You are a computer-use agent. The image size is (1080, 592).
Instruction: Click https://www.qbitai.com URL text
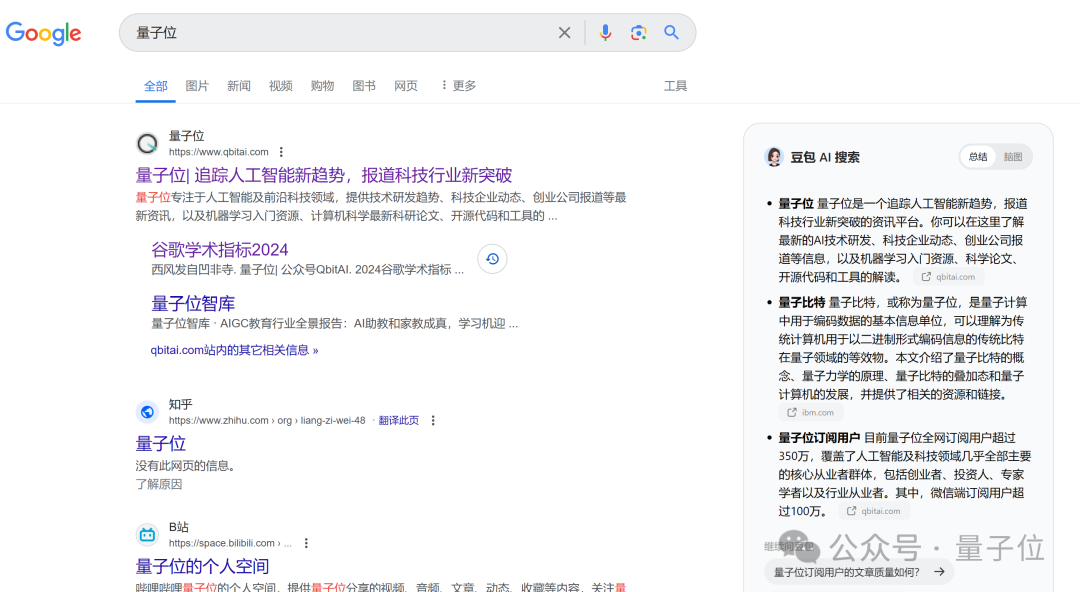[218, 152]
